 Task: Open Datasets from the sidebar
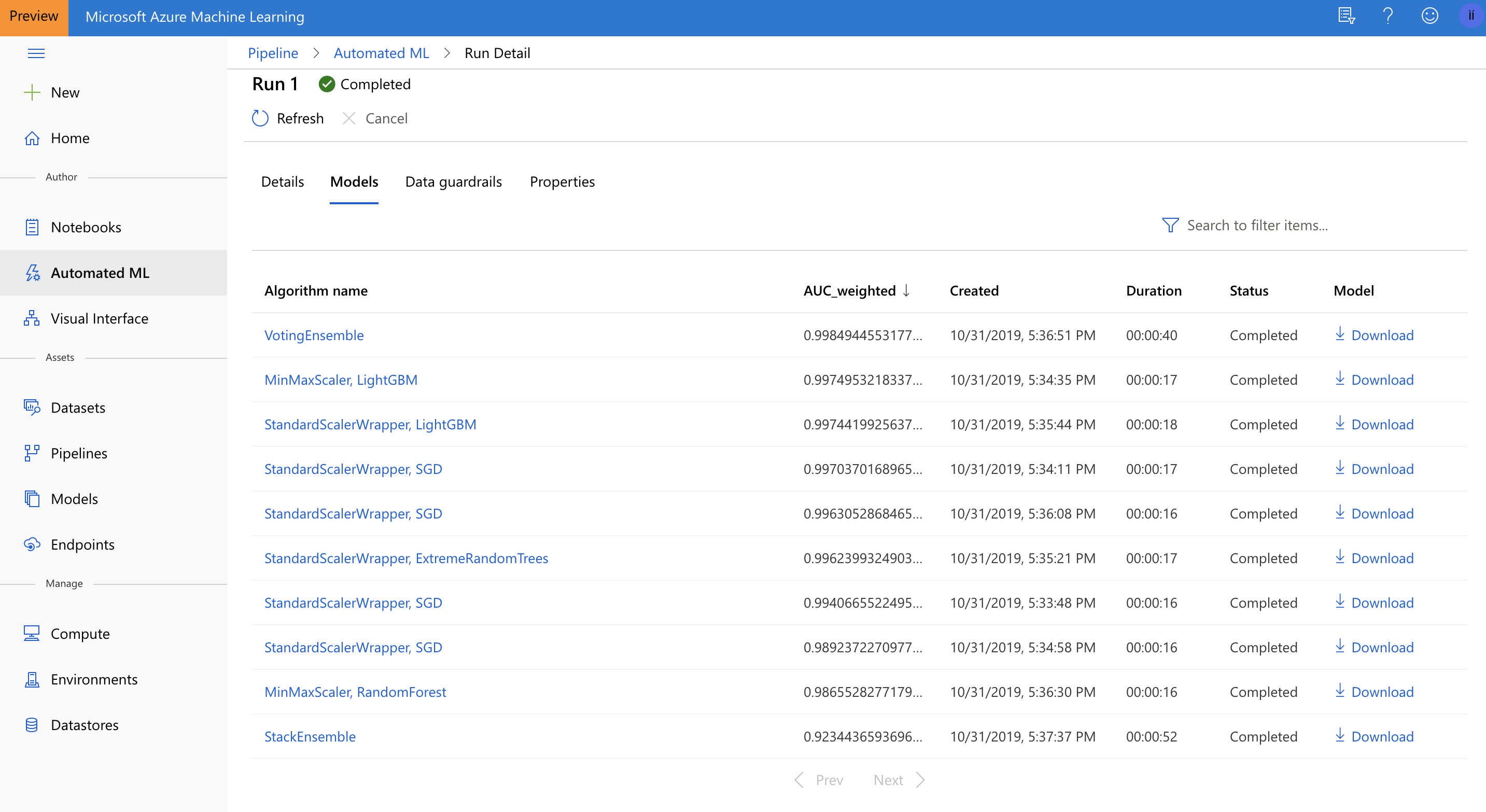[77, 408]
